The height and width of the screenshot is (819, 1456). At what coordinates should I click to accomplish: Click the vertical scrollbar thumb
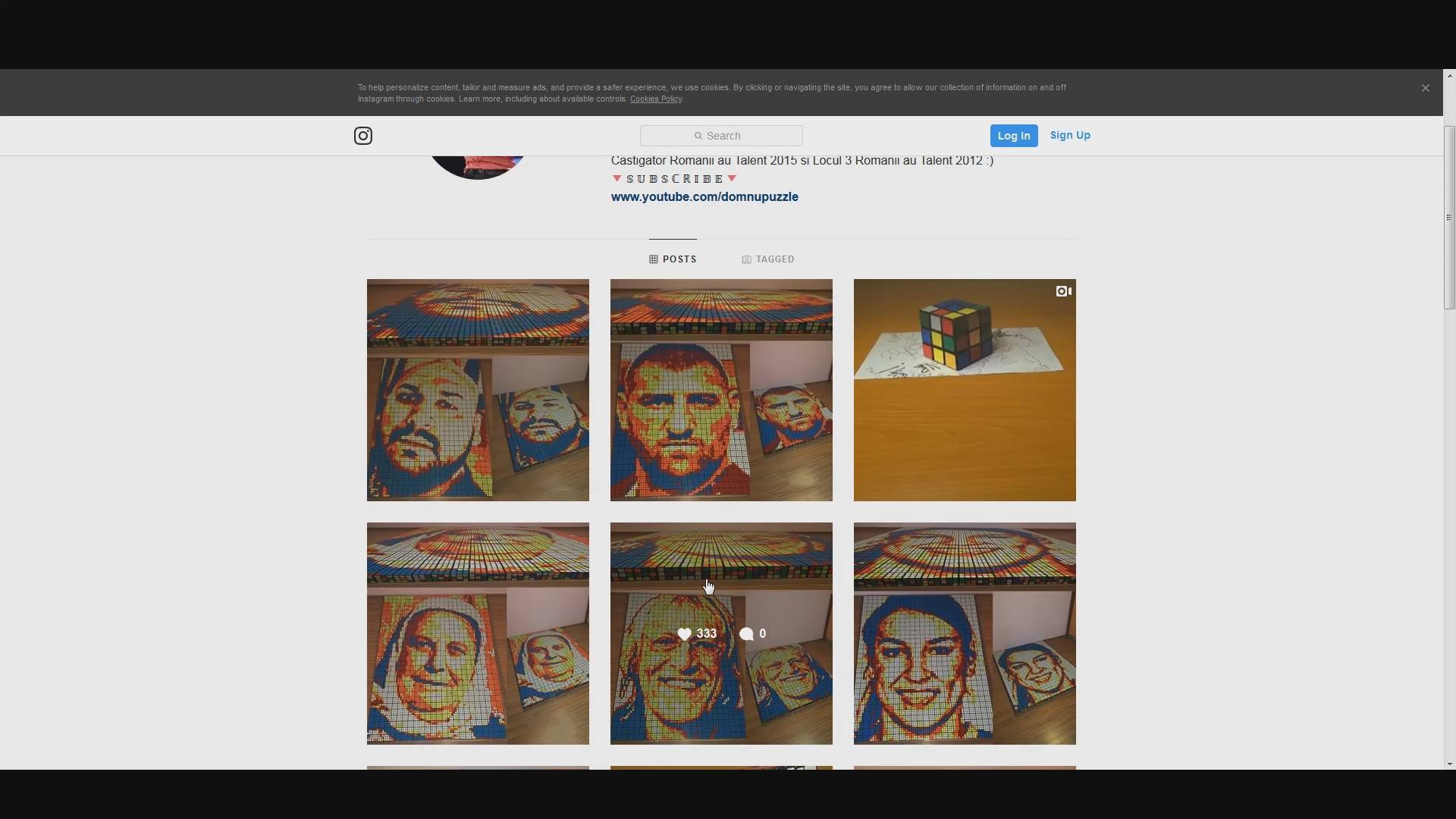point(1449,218)
